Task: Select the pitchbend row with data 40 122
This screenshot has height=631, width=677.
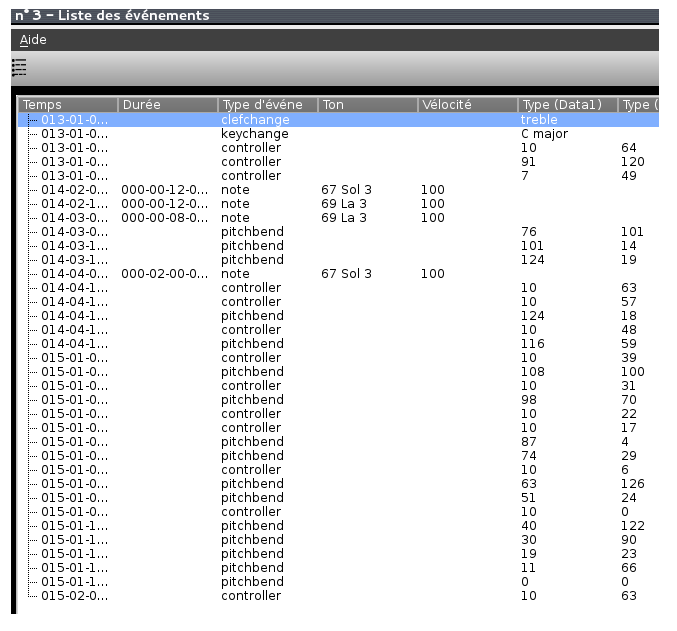Action: 338,526
